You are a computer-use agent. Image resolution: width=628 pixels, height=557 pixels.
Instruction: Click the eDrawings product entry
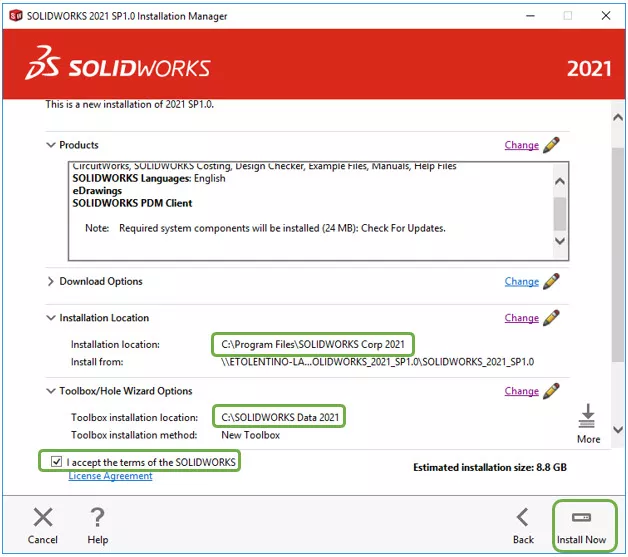(97, 191)
